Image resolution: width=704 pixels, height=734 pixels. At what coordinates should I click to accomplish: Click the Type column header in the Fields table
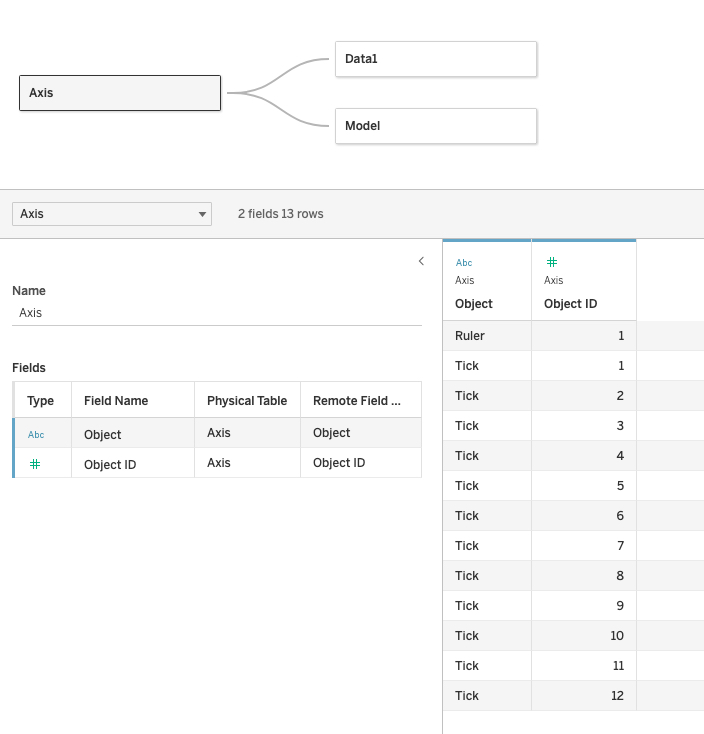click(43, 400)
